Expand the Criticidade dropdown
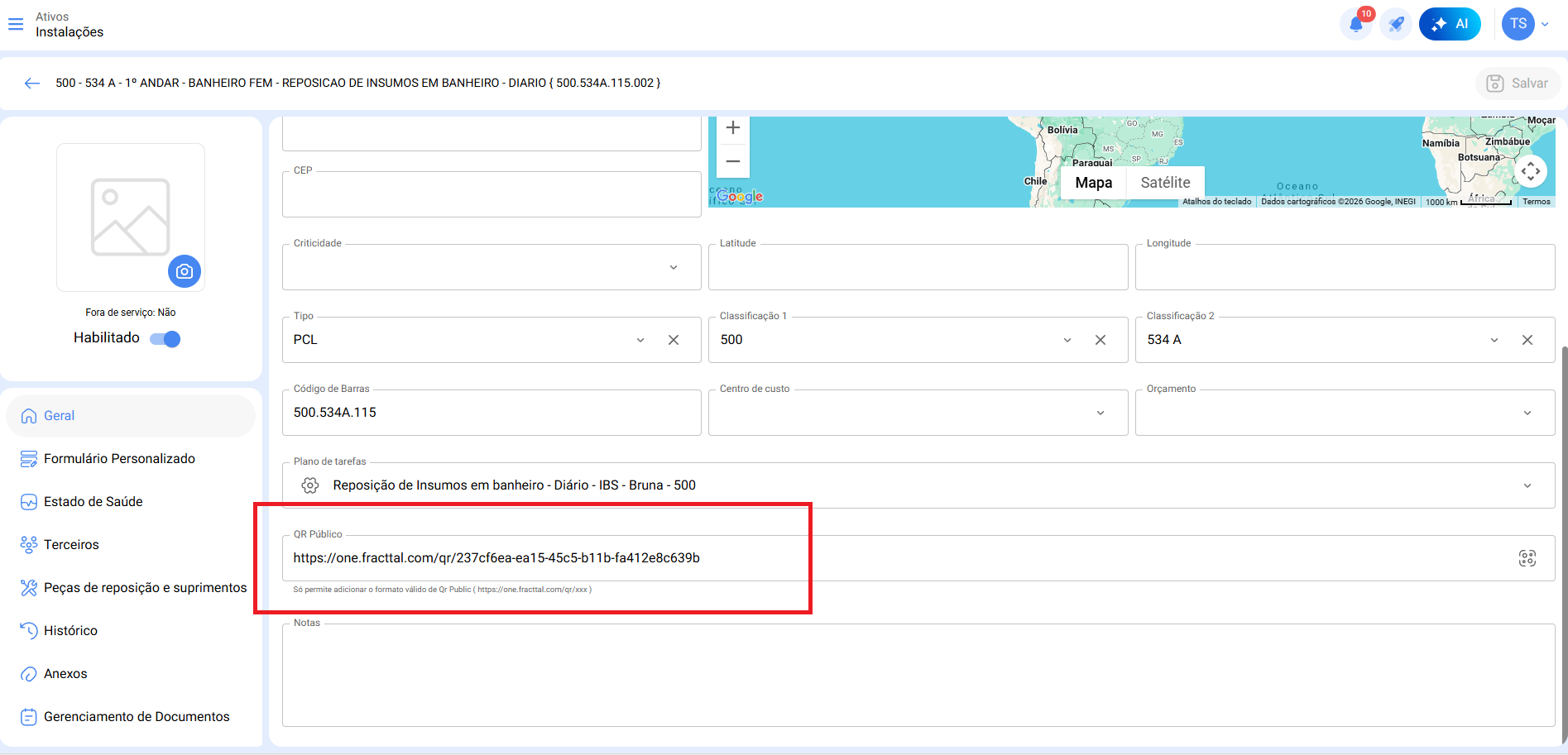1568x755 pixels. tap(673, 267)
